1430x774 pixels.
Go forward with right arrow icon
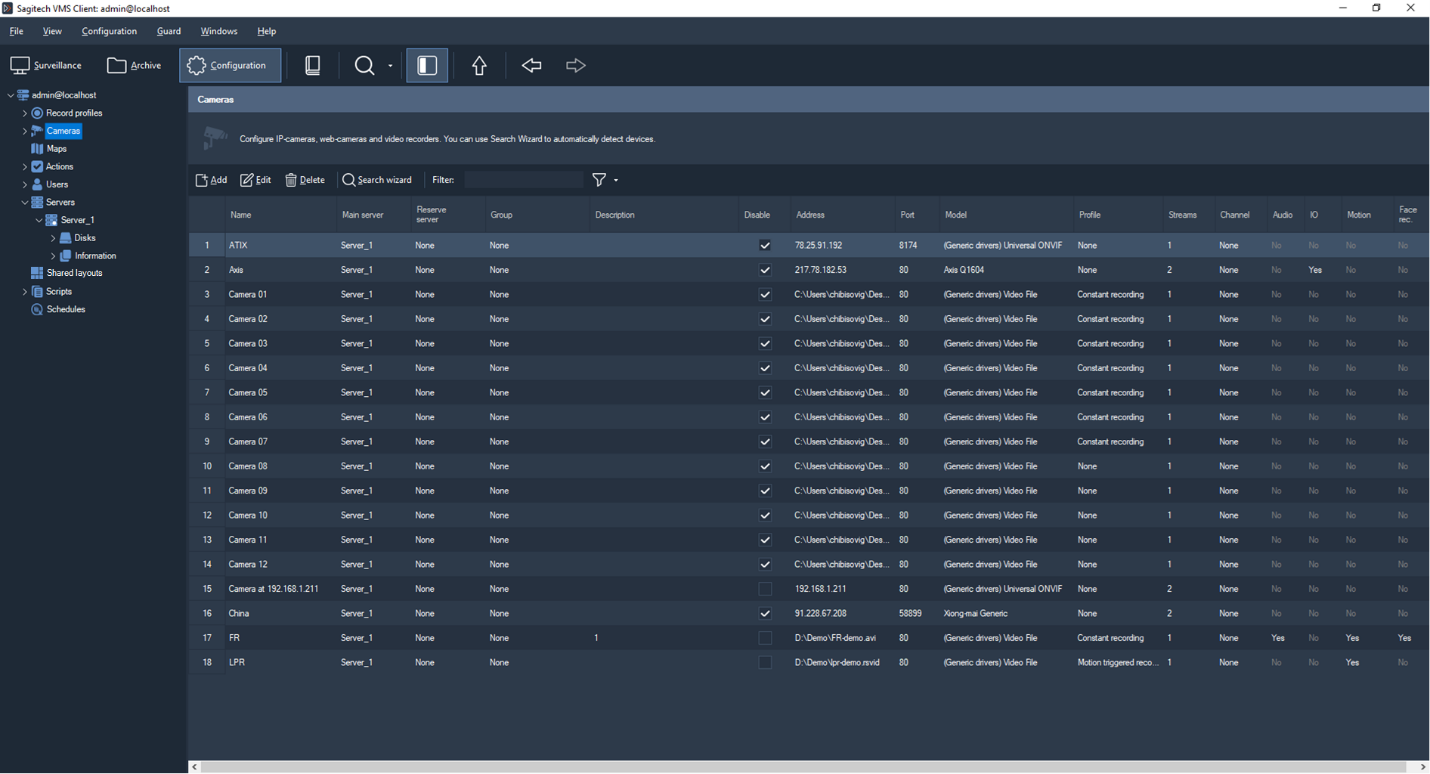coord(575,65)
